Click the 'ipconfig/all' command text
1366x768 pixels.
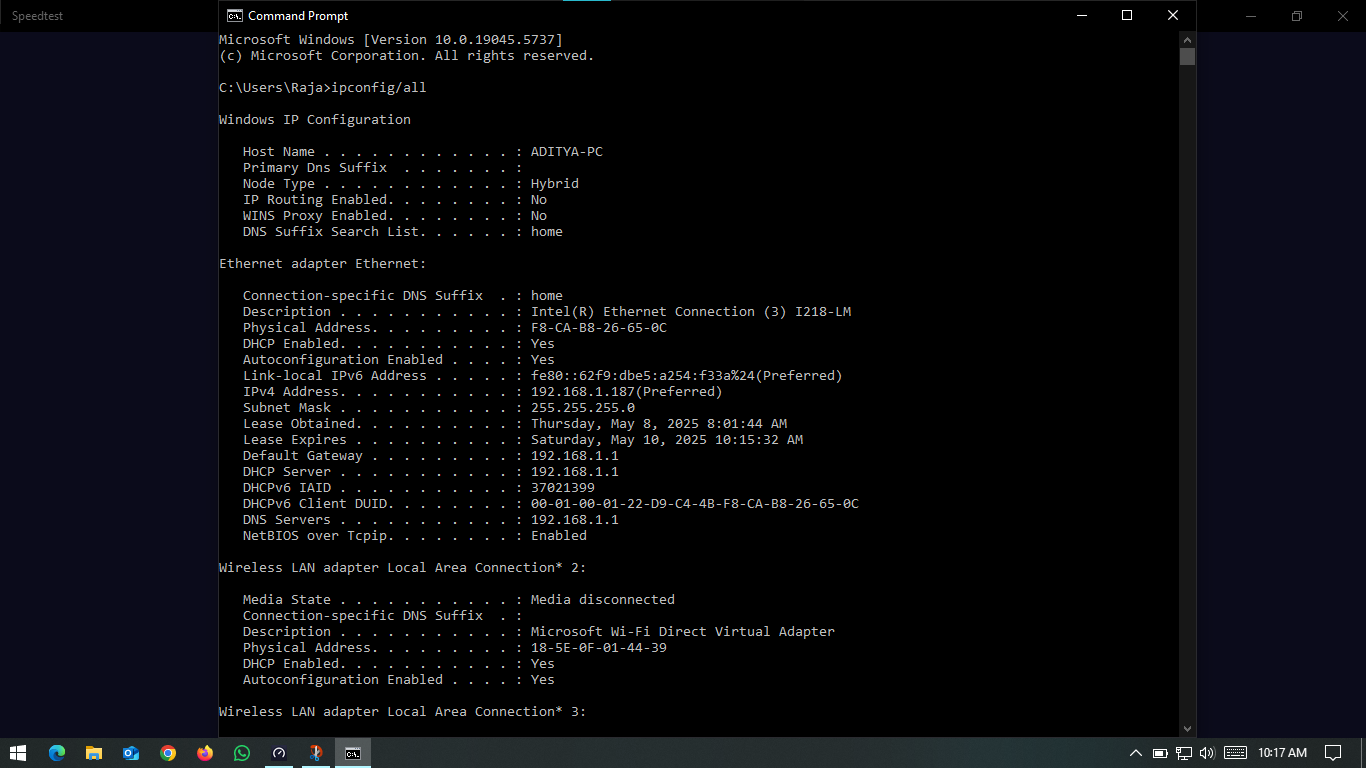[379, 88]
